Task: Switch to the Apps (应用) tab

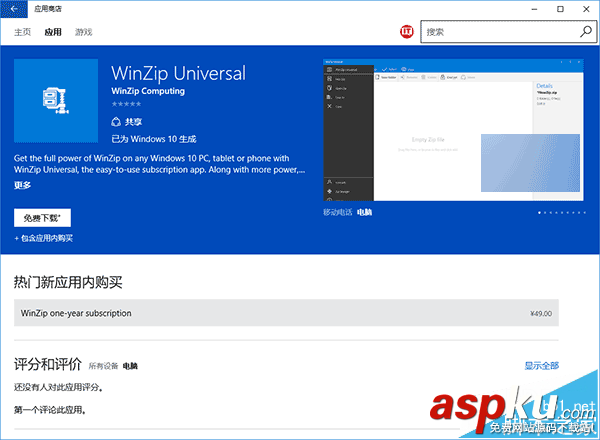Action: click(53, 32)
